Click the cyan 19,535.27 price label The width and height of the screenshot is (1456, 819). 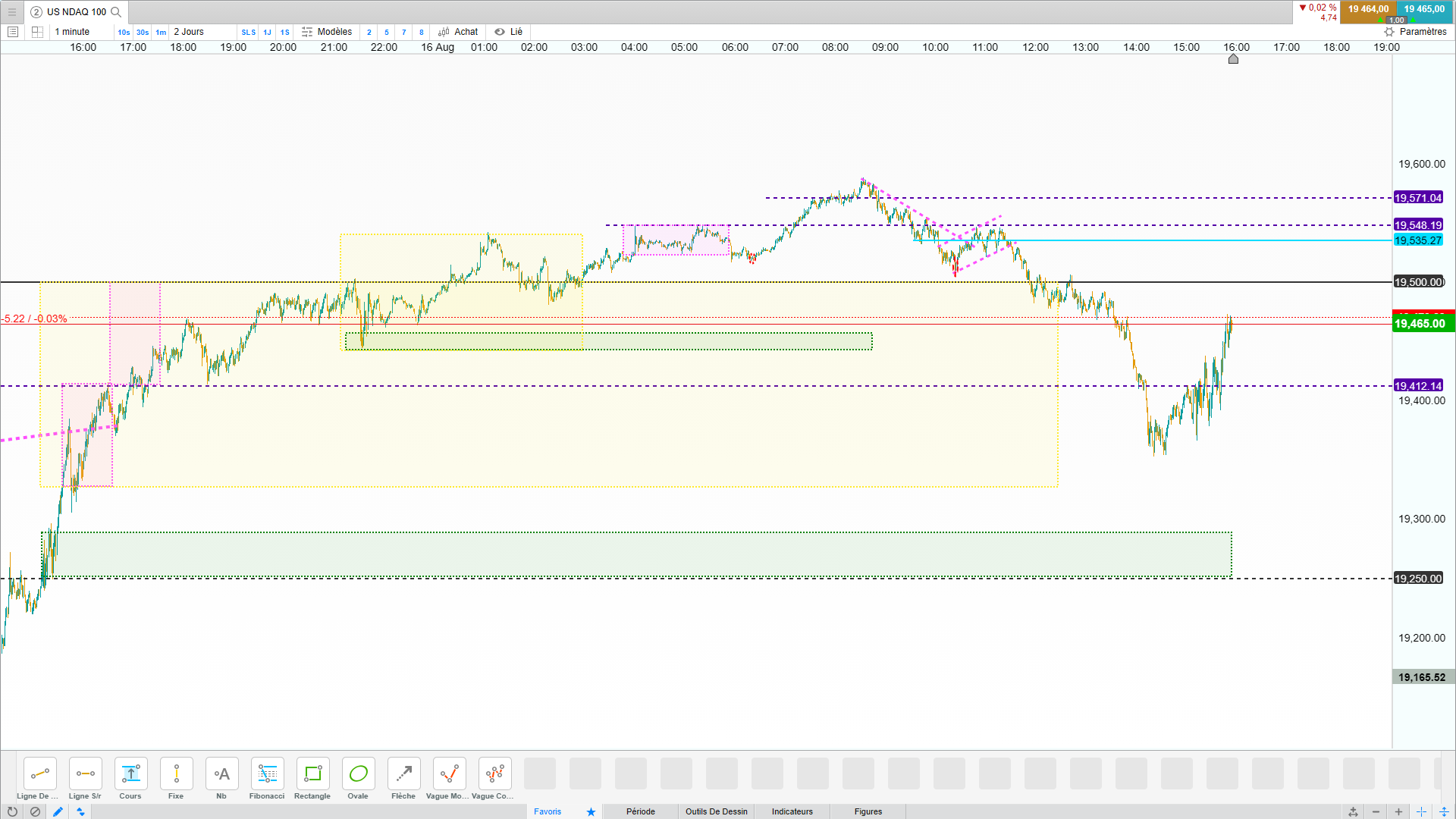click(1417, 240)
